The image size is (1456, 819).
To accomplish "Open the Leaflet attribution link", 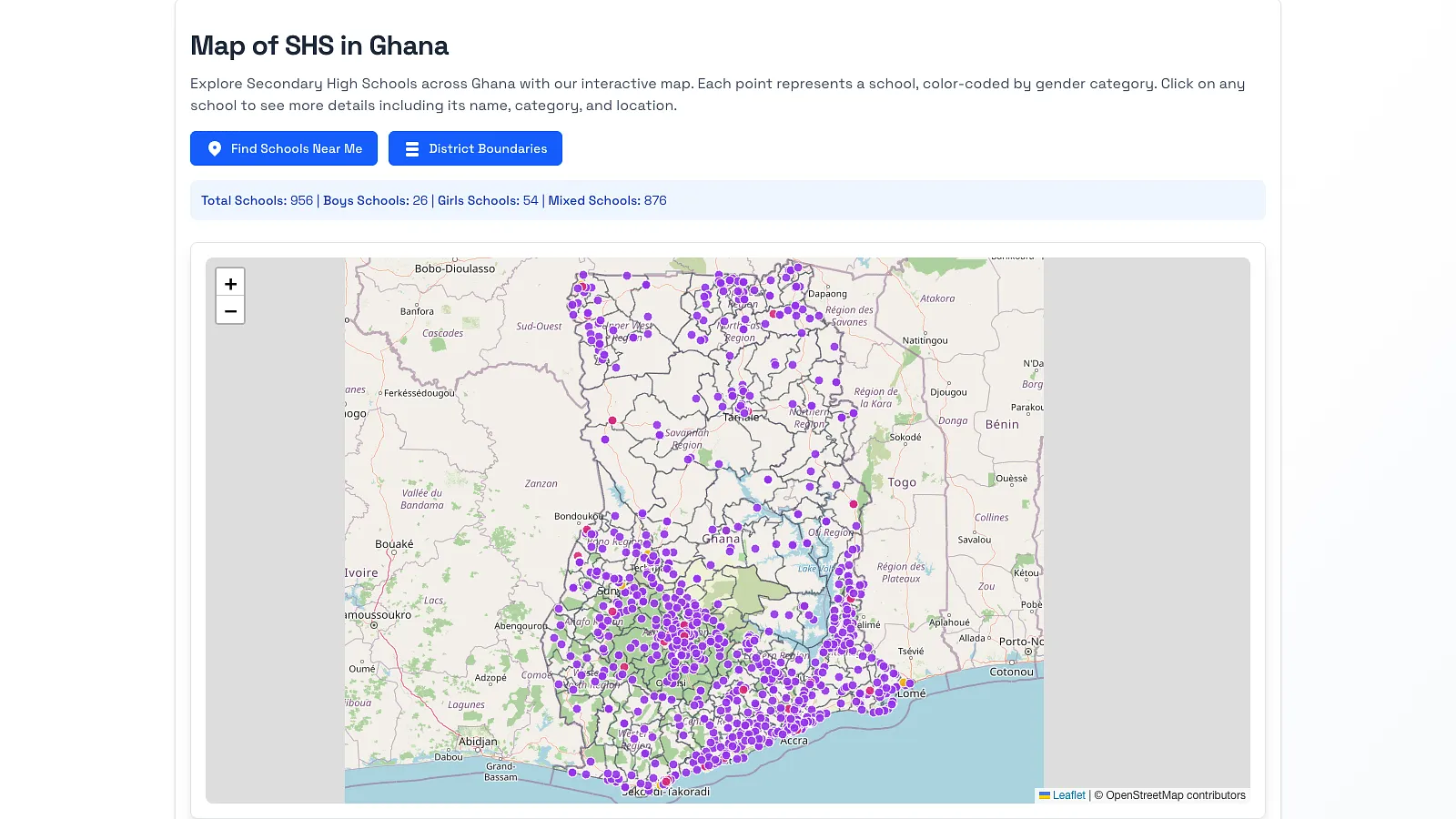I will (x=1062, y=795).
